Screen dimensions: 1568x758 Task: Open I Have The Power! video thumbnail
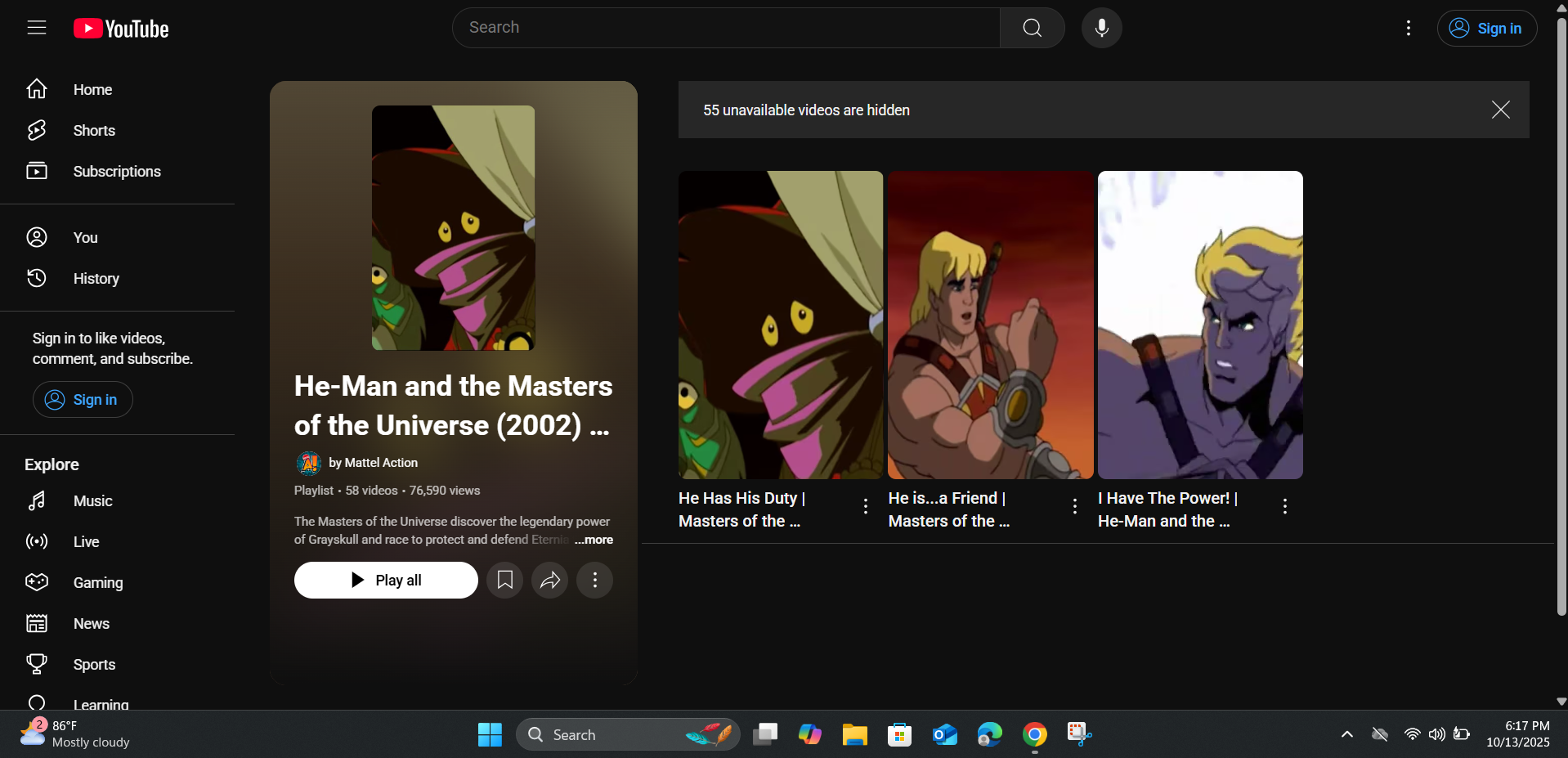[1200, 325]
